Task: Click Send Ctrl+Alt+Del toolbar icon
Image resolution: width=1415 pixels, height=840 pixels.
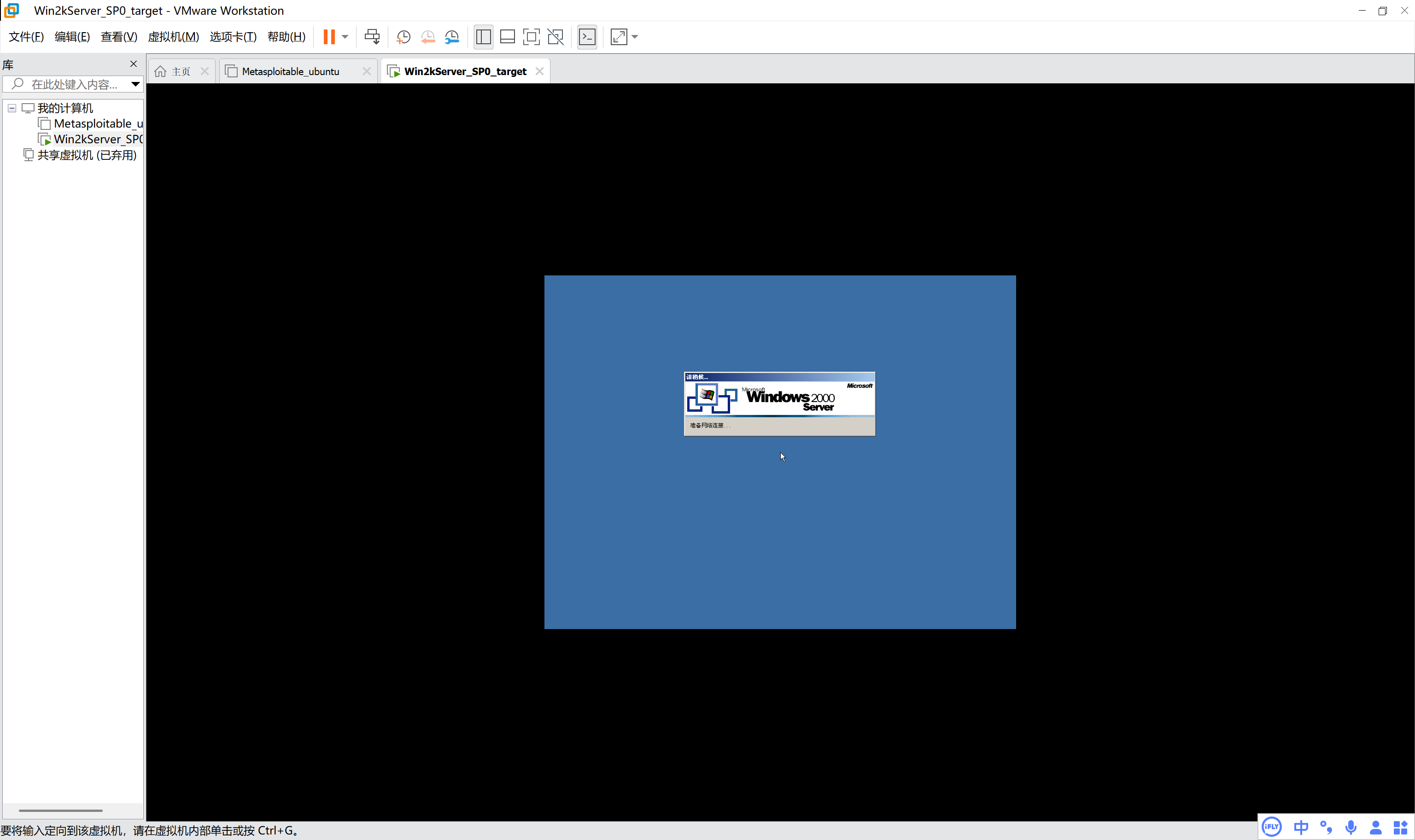Action: pyautogui.click(x=372, y=37)
